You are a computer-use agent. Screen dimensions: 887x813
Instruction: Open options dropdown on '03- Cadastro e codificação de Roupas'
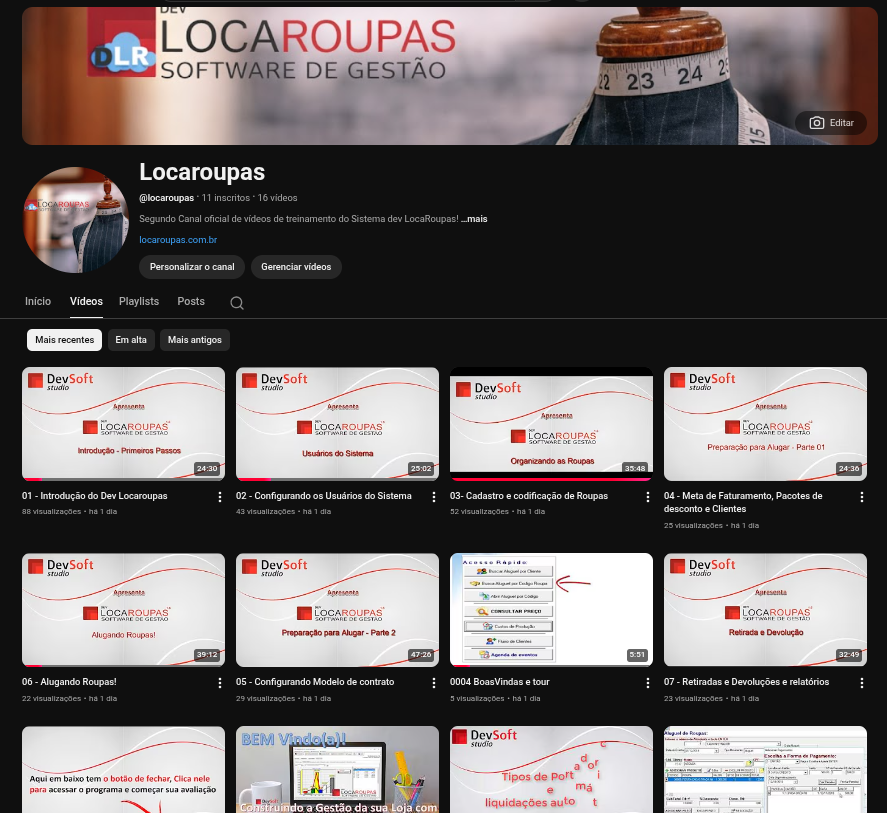click(647, 497)
